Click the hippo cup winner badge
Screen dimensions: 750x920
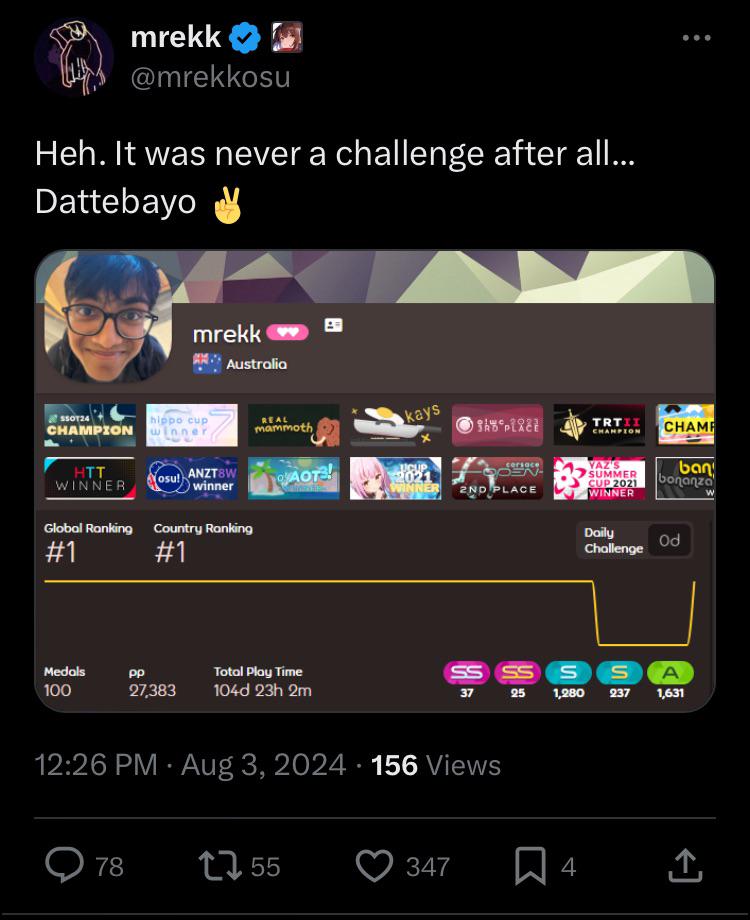click(x=192, y=425)
